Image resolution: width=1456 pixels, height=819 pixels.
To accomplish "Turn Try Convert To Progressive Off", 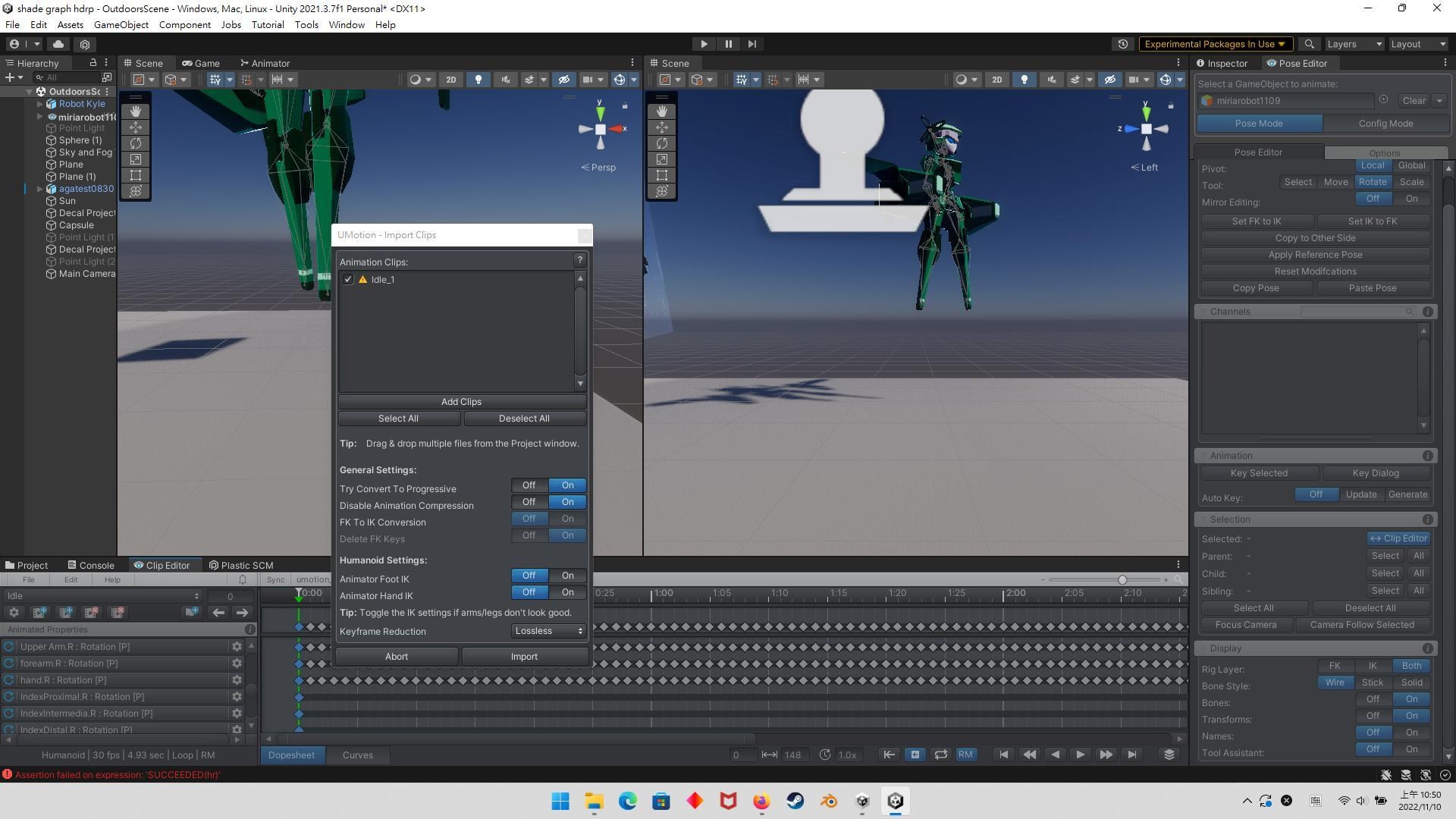I will 529,485.
